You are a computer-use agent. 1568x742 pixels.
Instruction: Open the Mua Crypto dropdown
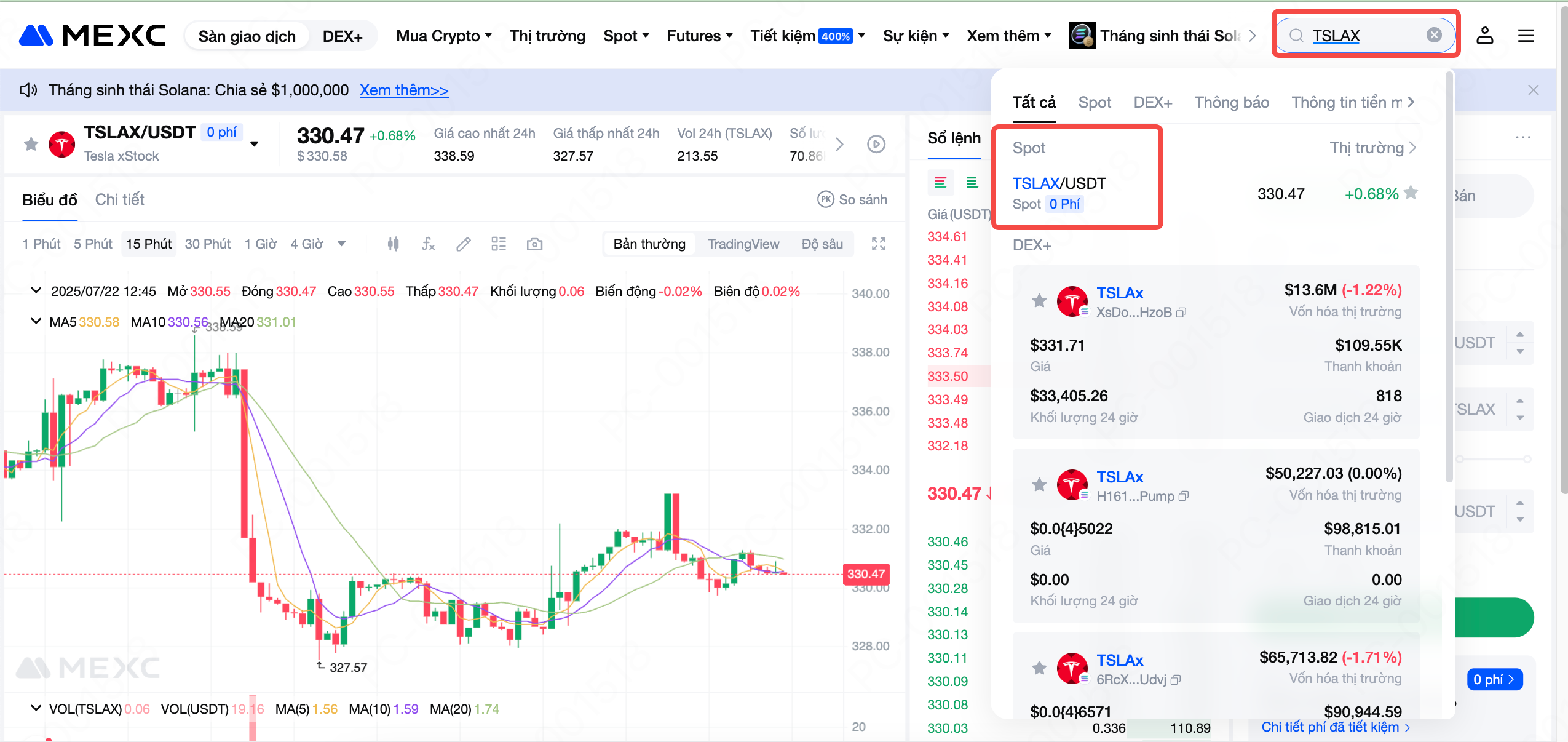pos(444,36)
